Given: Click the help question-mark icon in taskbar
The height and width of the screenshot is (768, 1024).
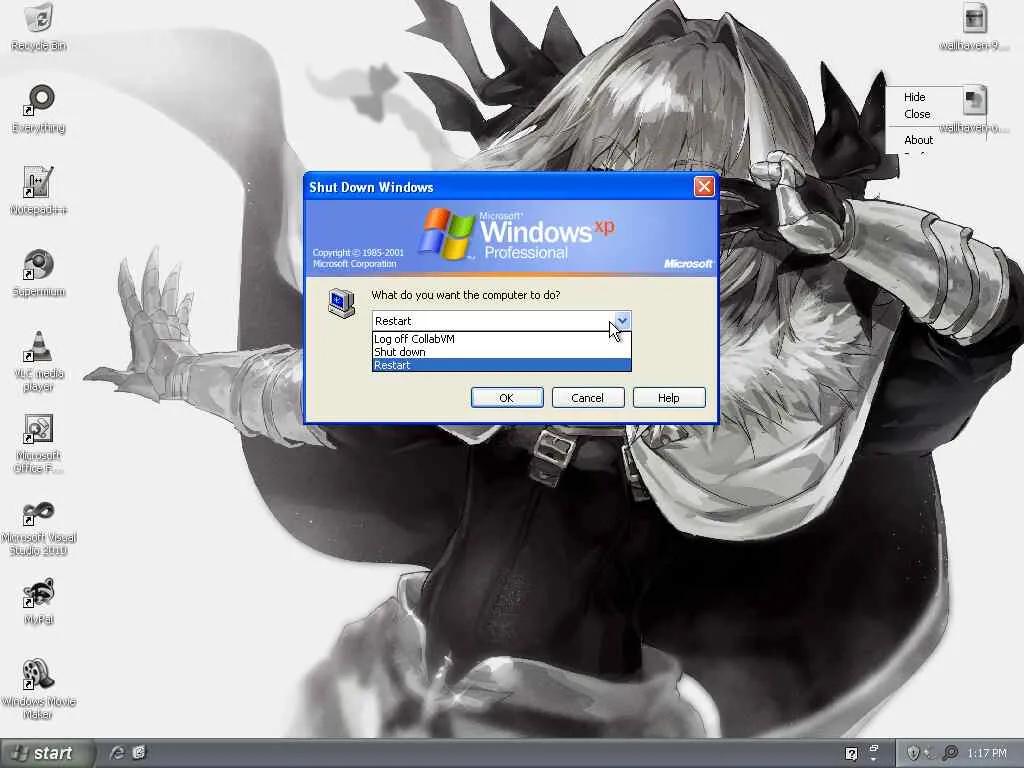Looking at the screenshot, I should (x=851, y=754).
